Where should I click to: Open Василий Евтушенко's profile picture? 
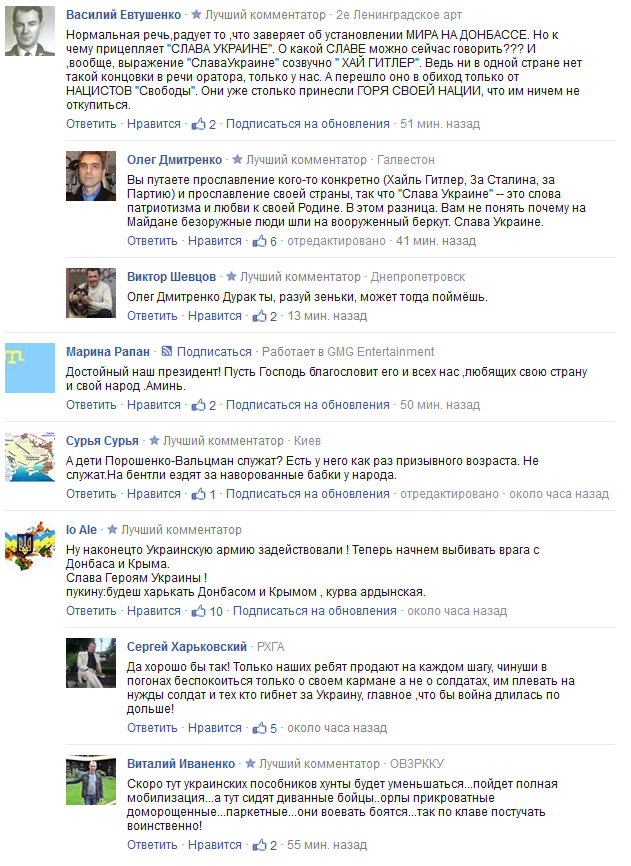(30, 31)
